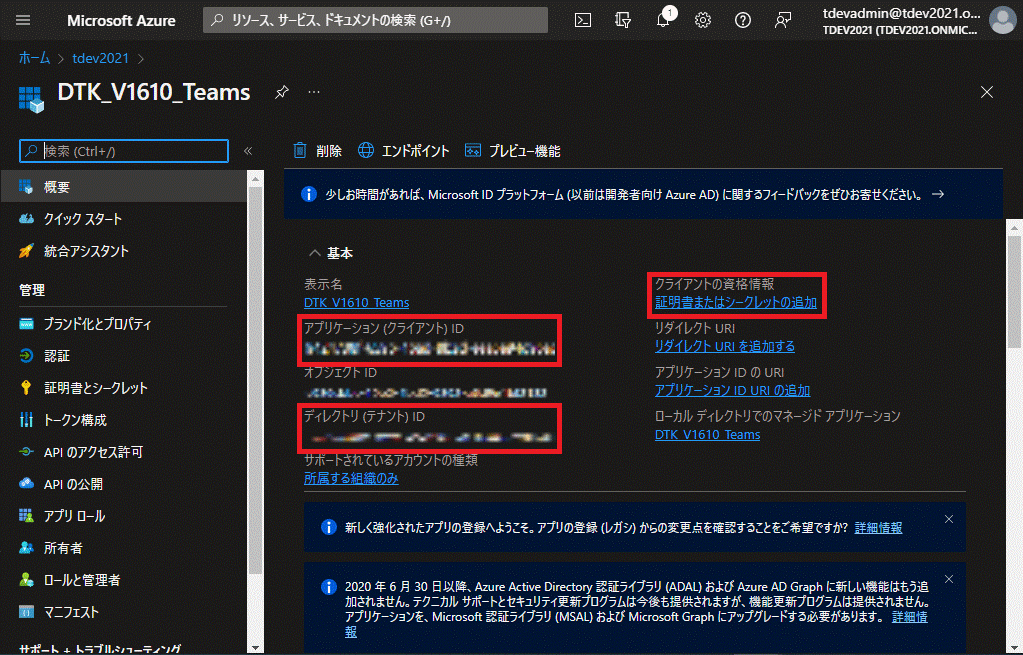Click the blurred アプリケーション (クライアント) ID value
The height and width of the screenshot is (655, 1023).
pyautogui.click(x=429, y=349)
